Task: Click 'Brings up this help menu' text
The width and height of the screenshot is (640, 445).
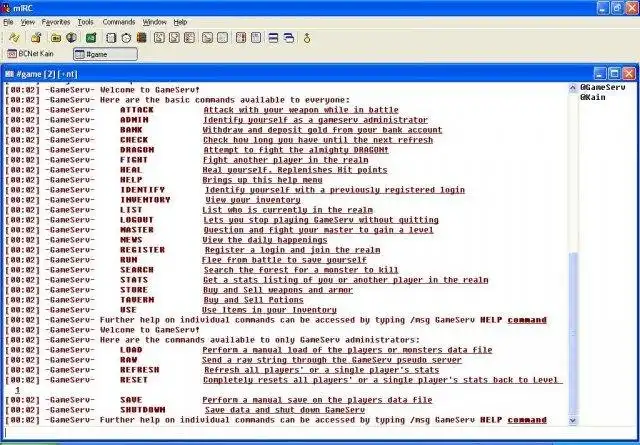Action: [x=262, y=180]
